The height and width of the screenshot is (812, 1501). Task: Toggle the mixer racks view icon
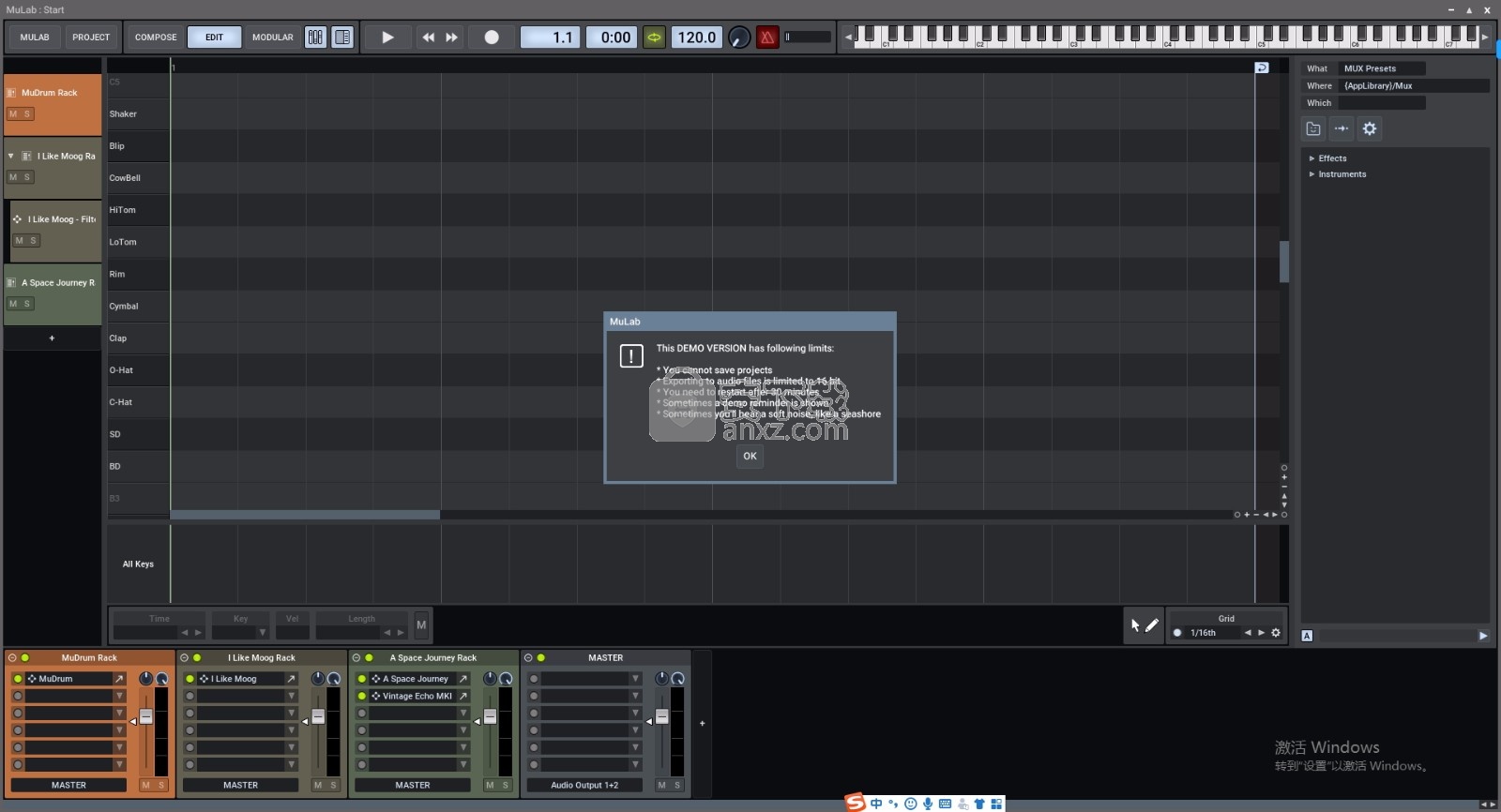click(x=315, y=38)
